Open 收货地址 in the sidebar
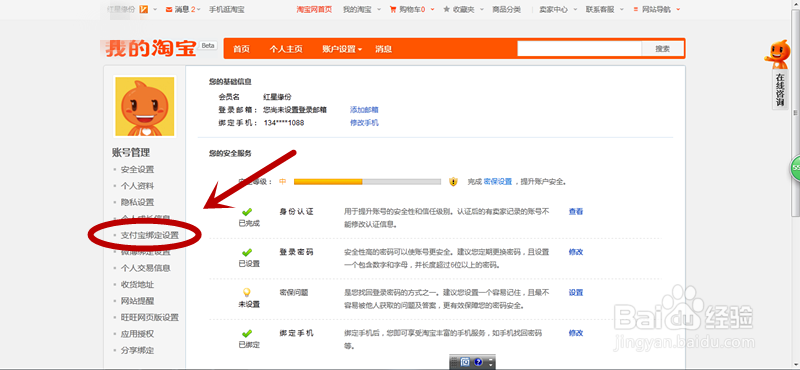The width and height of the screenshot is (800, 370). click(137, 285)
